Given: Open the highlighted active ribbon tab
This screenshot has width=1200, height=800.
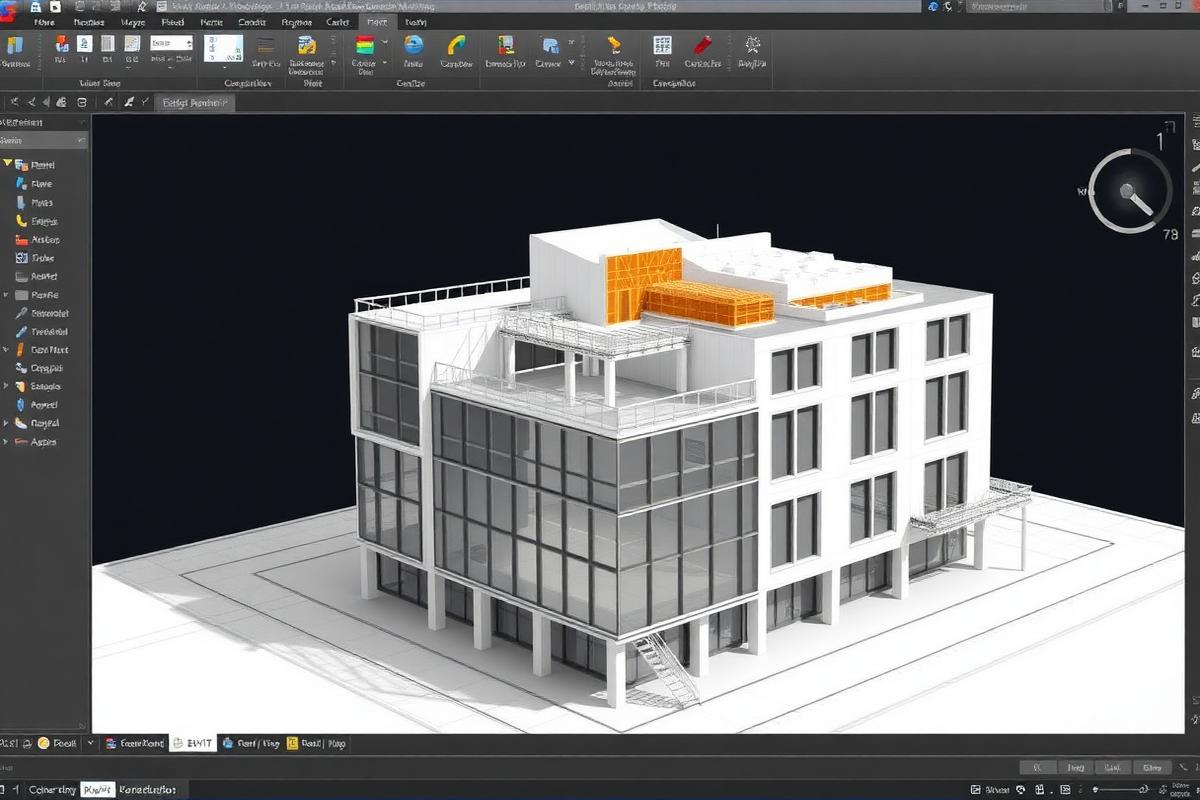Looking at the screenshot, I should [377, 20].
